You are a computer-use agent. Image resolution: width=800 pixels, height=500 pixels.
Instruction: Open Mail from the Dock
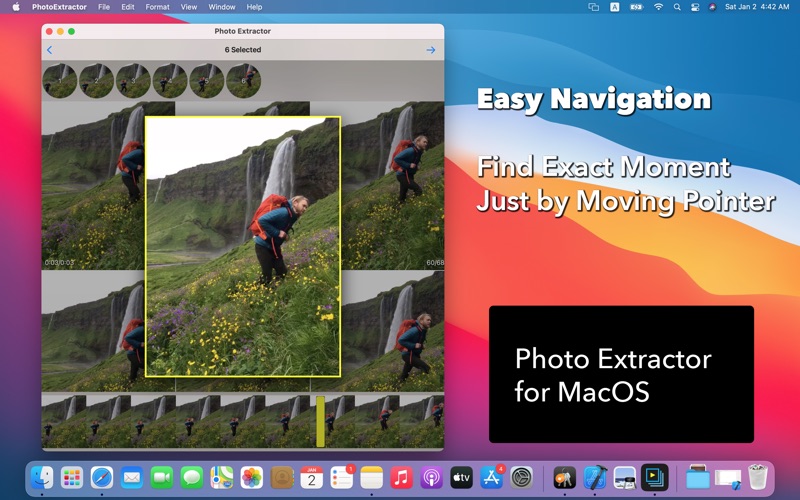(132, 478)
